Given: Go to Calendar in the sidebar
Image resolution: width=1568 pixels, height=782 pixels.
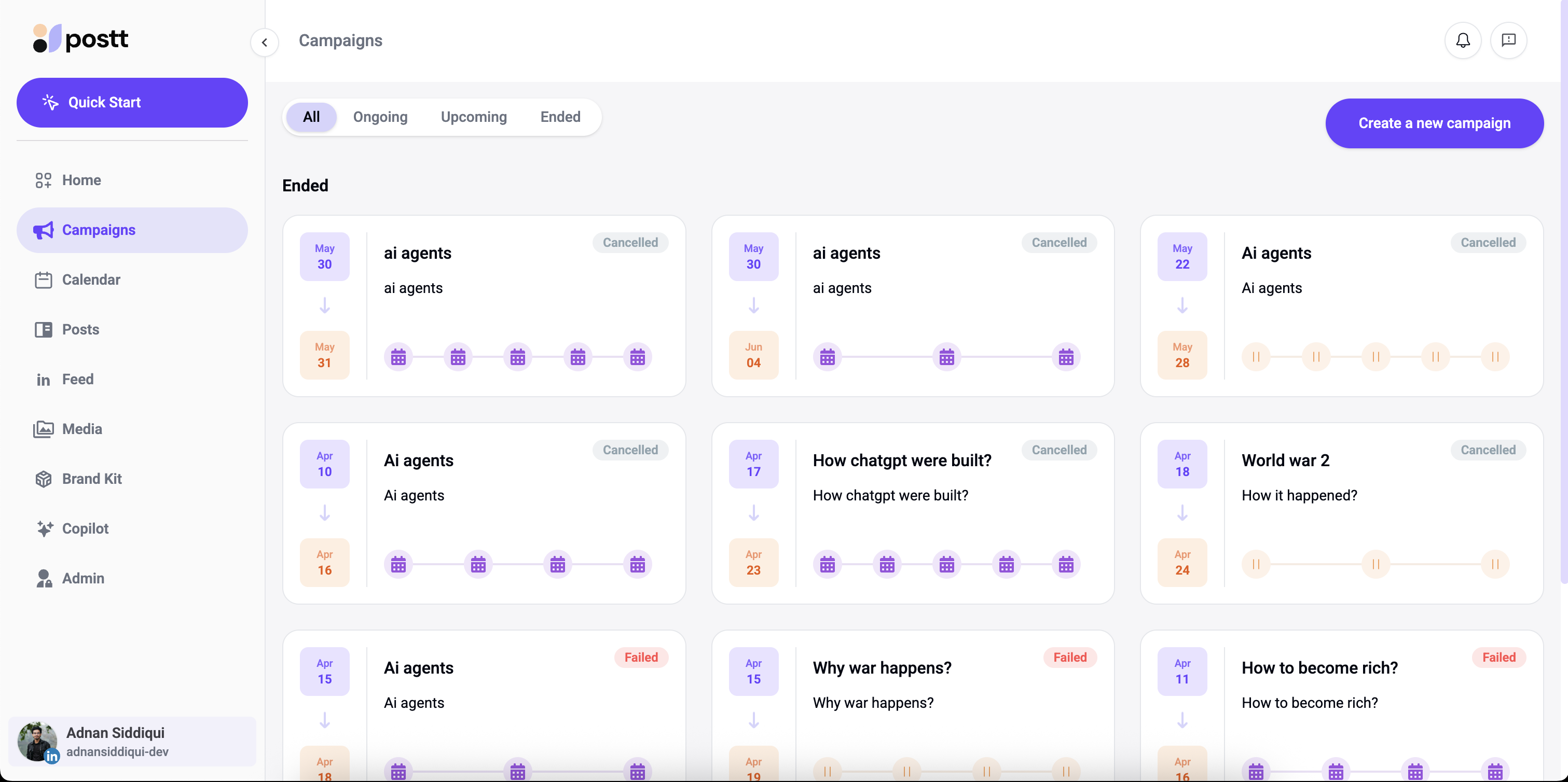Looking at the screenshot, I should (91, 280).
